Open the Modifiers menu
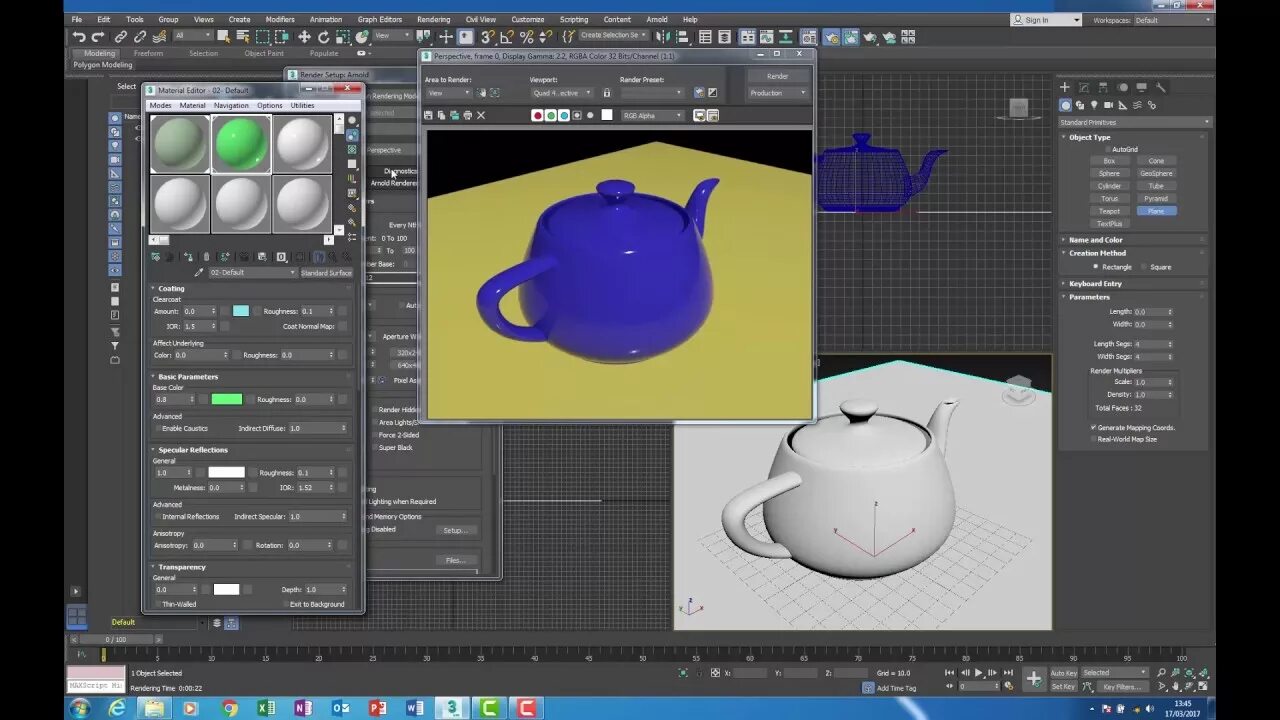Screen dimensions: 1280x720 pyautogui.click(x=280, y=19)
